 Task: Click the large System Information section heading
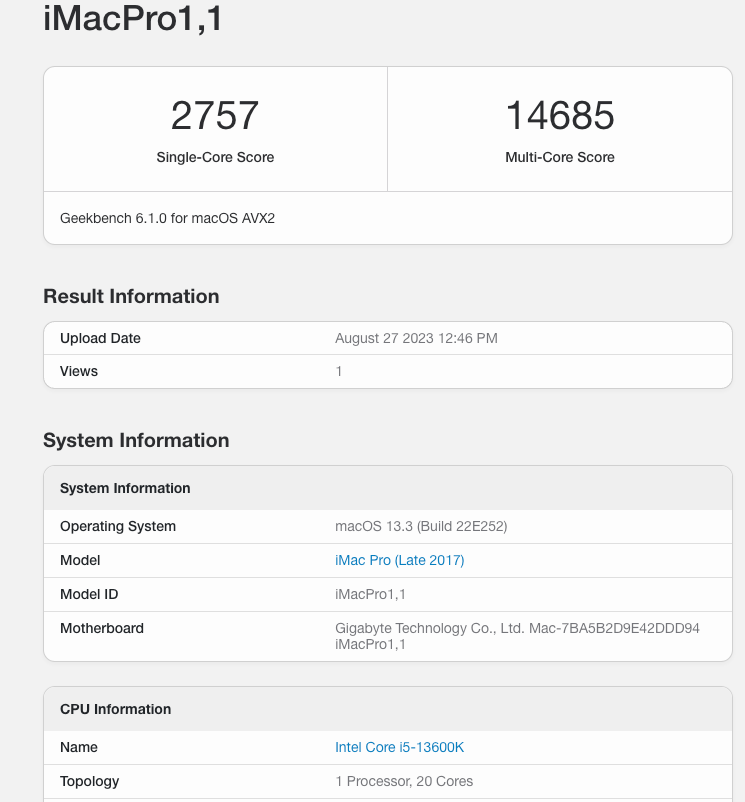(136, 440)
